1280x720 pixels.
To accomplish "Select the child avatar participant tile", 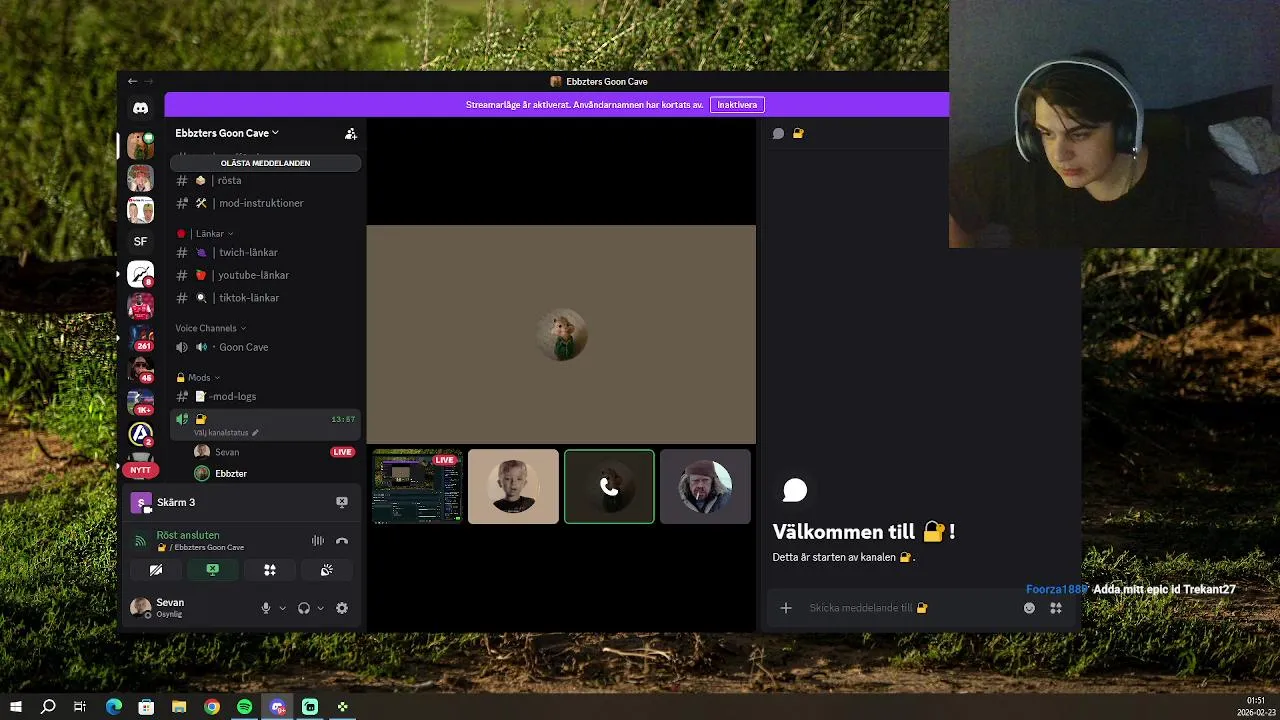I will tap(513, 487).
